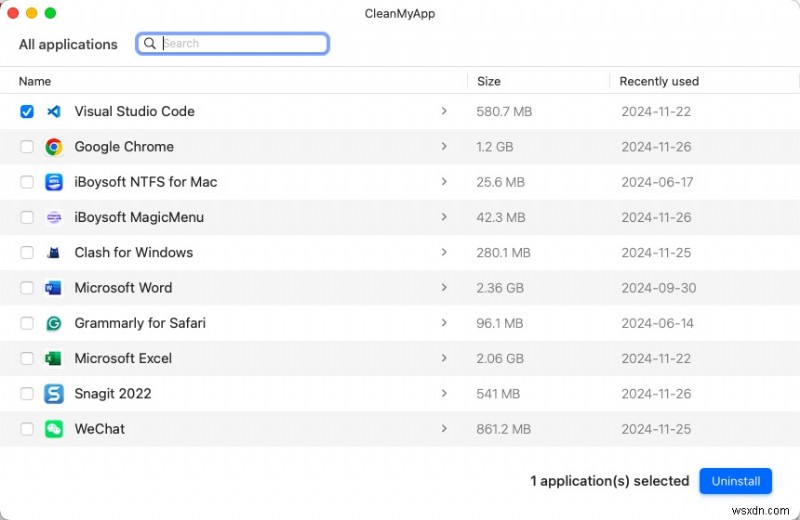Check the Snagit 2022 checkbox
Viewport: 800px width, 520px height.
[x=27, y=394]
